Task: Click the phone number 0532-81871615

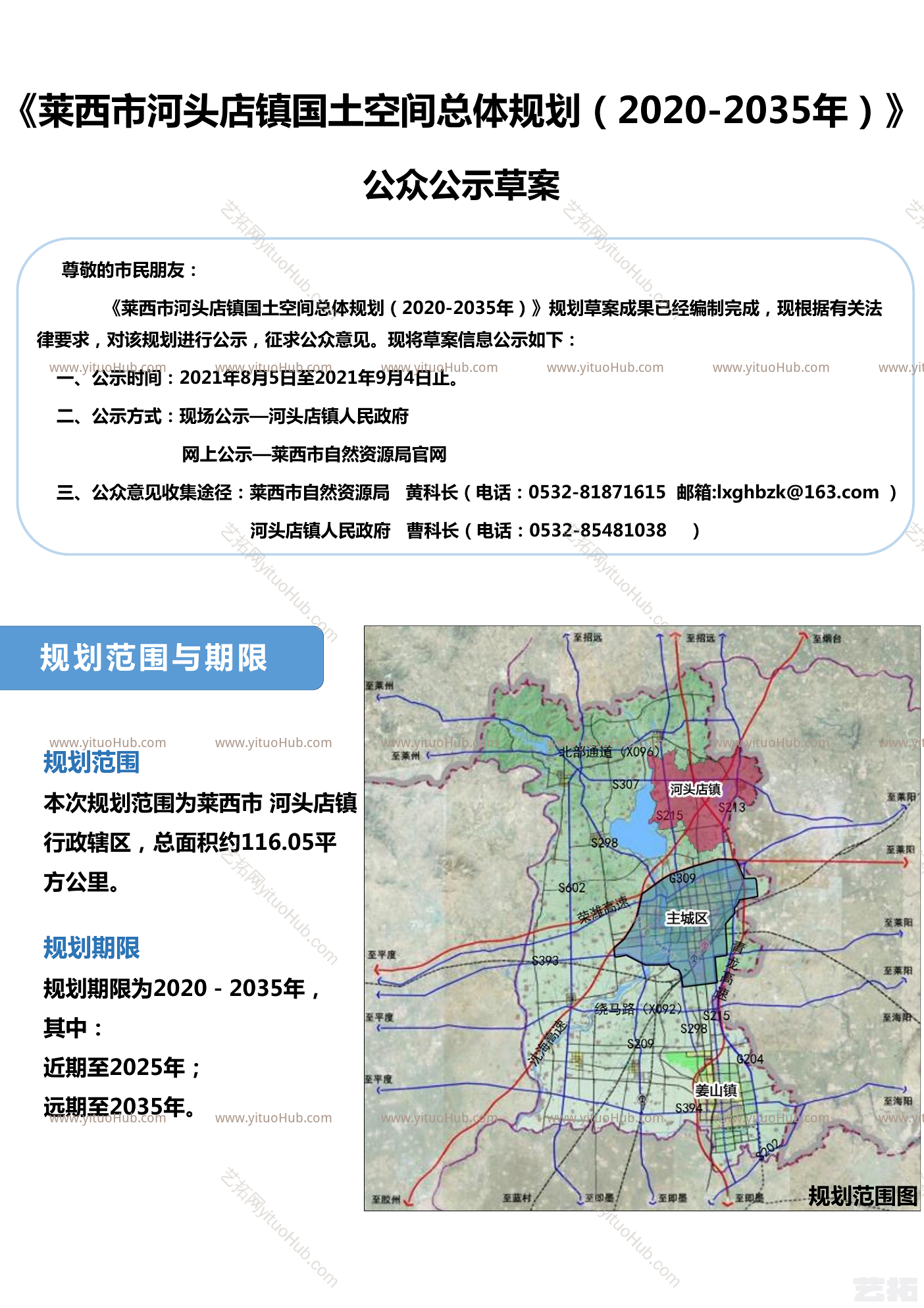Action: [597, 492]
